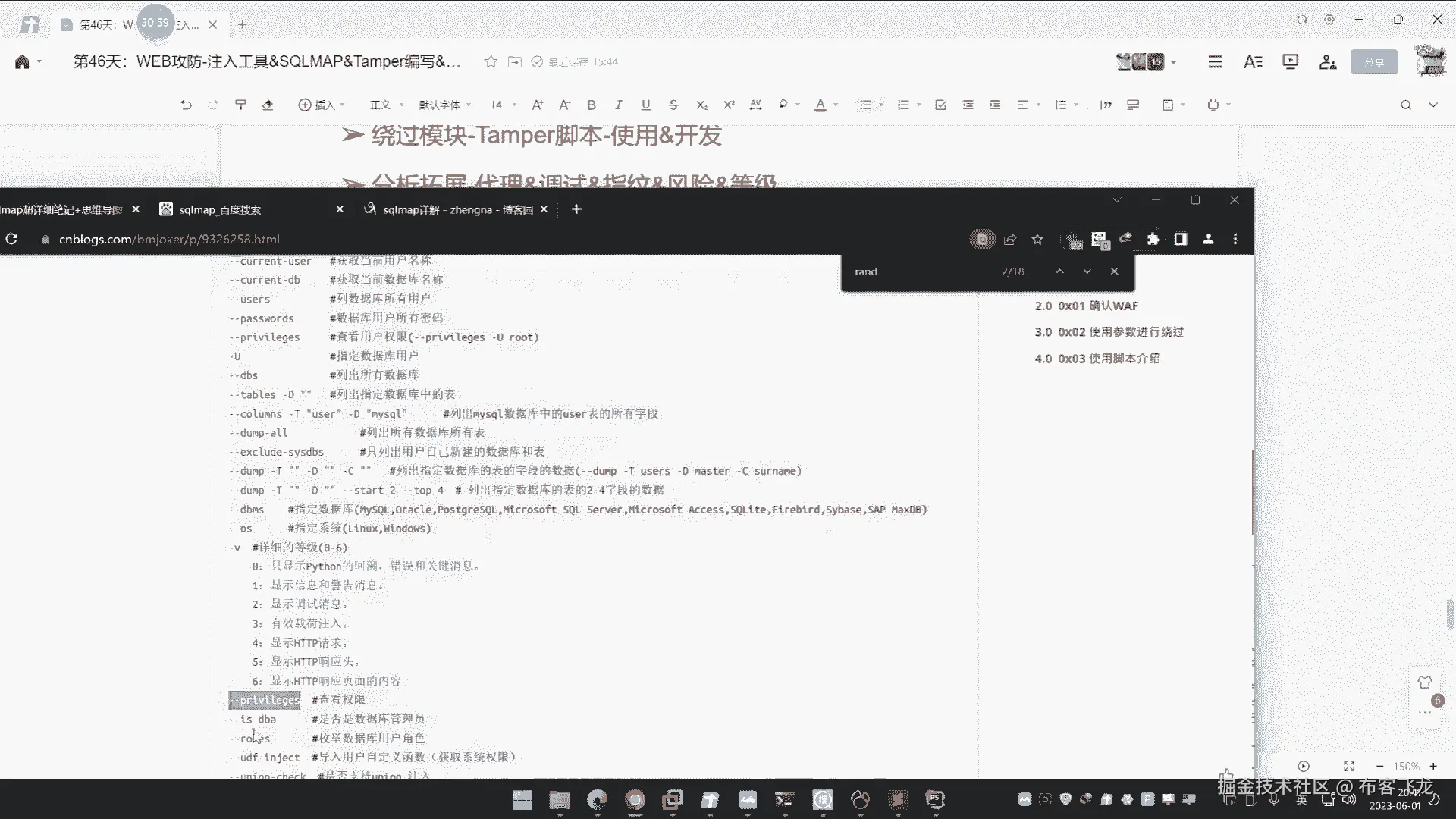Click the browser extensions puzzle icon
Viewport: 1456px width, 819px height.
coord(1153,239)
